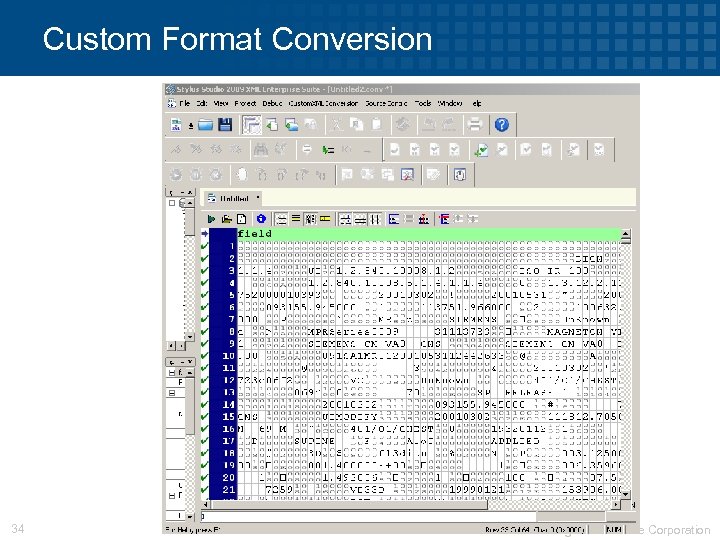Open the File menu
The image size is (720, 540).
point(184,103)
